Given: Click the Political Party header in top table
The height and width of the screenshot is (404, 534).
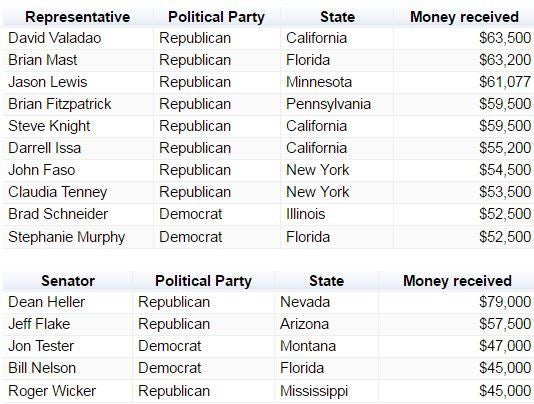Looking at the screenshot, I should click(216, 17).
